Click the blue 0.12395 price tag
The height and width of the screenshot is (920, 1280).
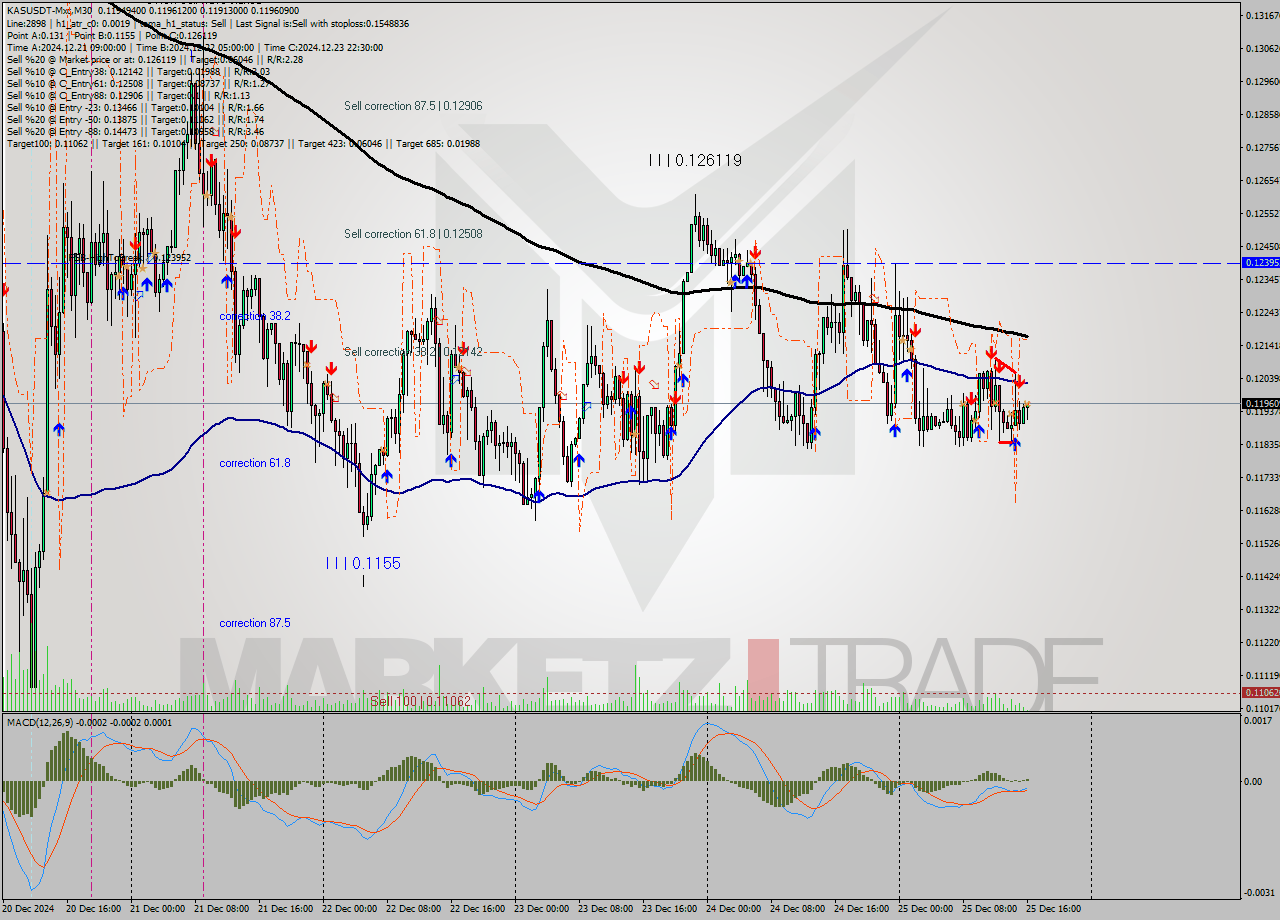point(1259,262)
